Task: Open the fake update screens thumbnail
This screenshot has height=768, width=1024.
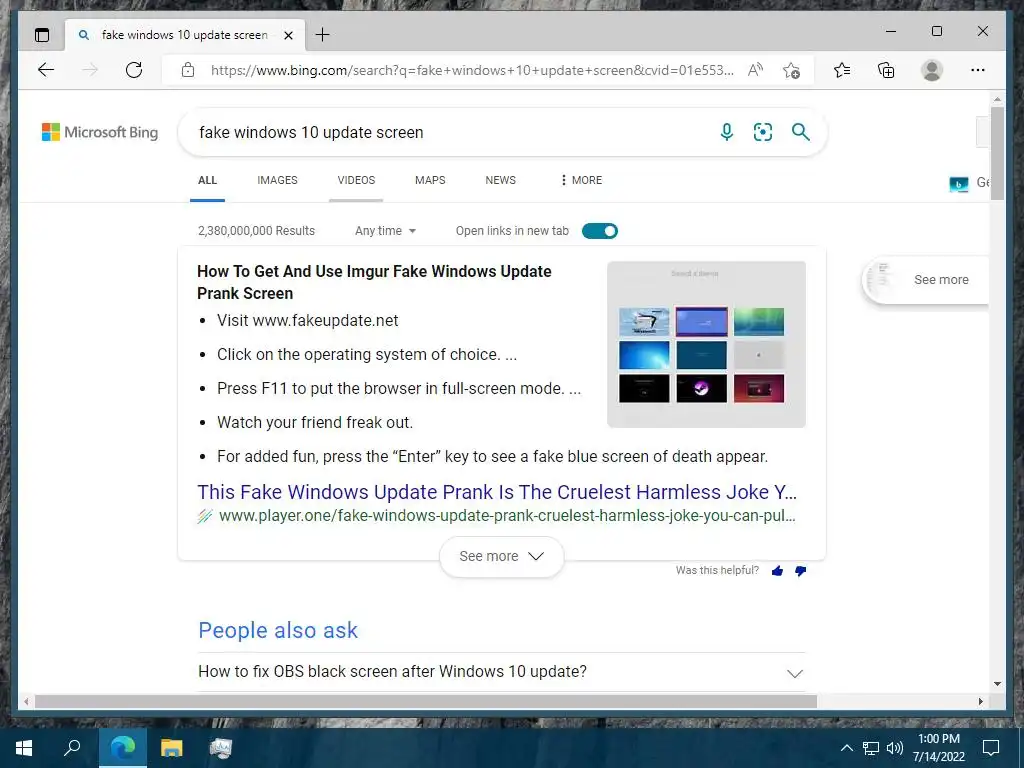Action: [706, 344]
